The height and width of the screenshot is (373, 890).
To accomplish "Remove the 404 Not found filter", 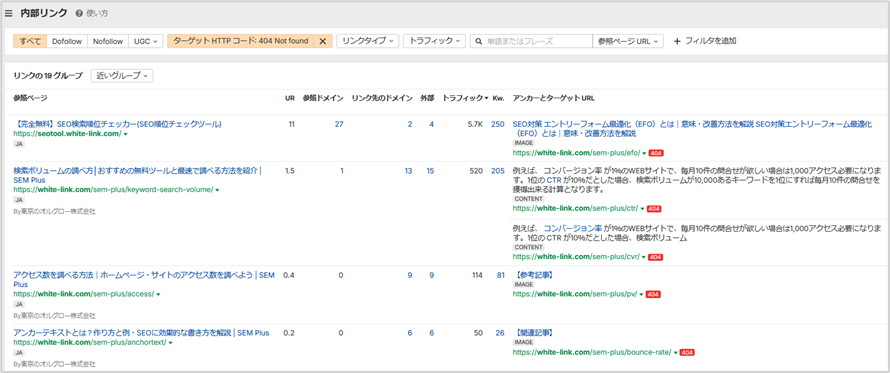I will pos(322,41).
